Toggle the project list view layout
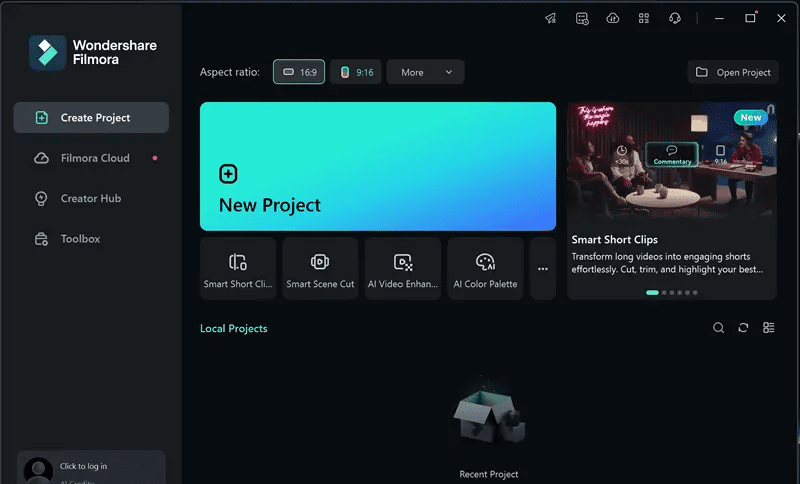800x484 pixels. tap(768, 328)
